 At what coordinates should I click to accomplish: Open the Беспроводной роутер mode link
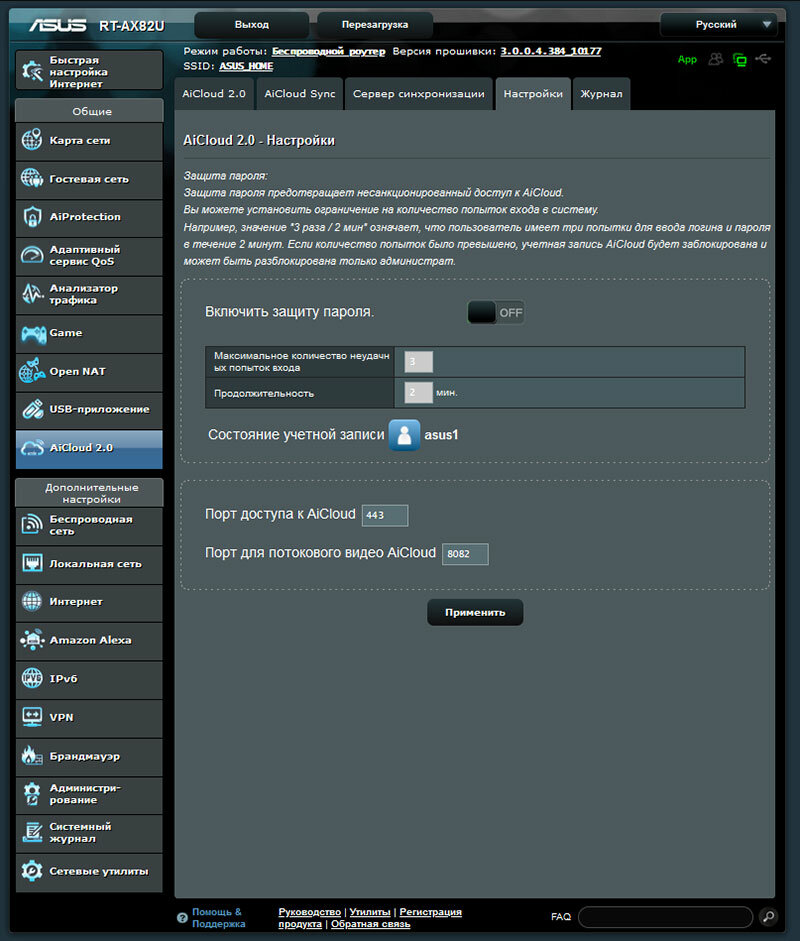pyautogui.click(x=328, y=51)
